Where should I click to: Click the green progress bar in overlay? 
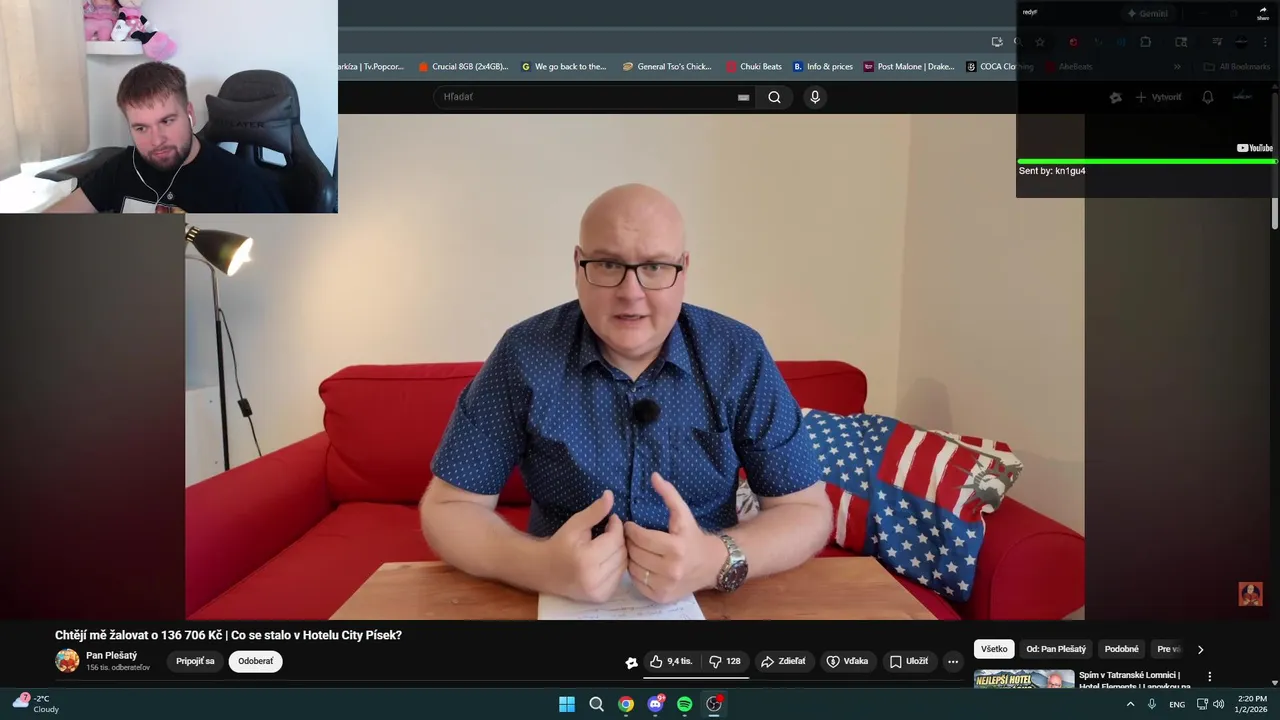[1146, 161]
